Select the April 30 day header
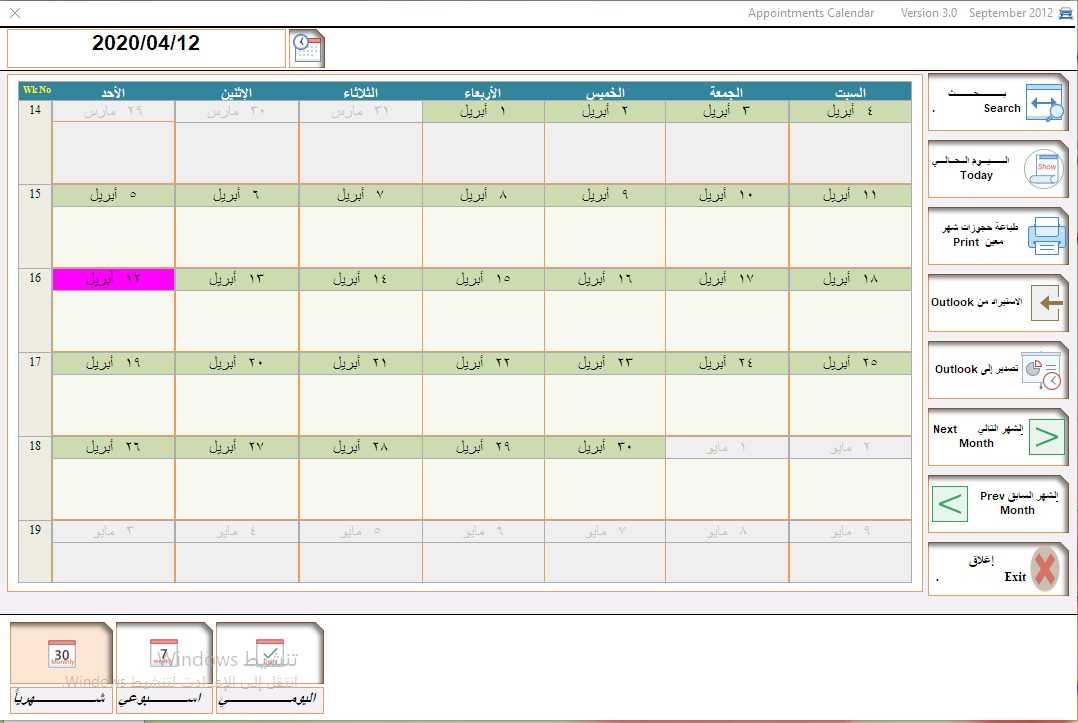This screenshot has width=1078, height=723. pos(605,447)
